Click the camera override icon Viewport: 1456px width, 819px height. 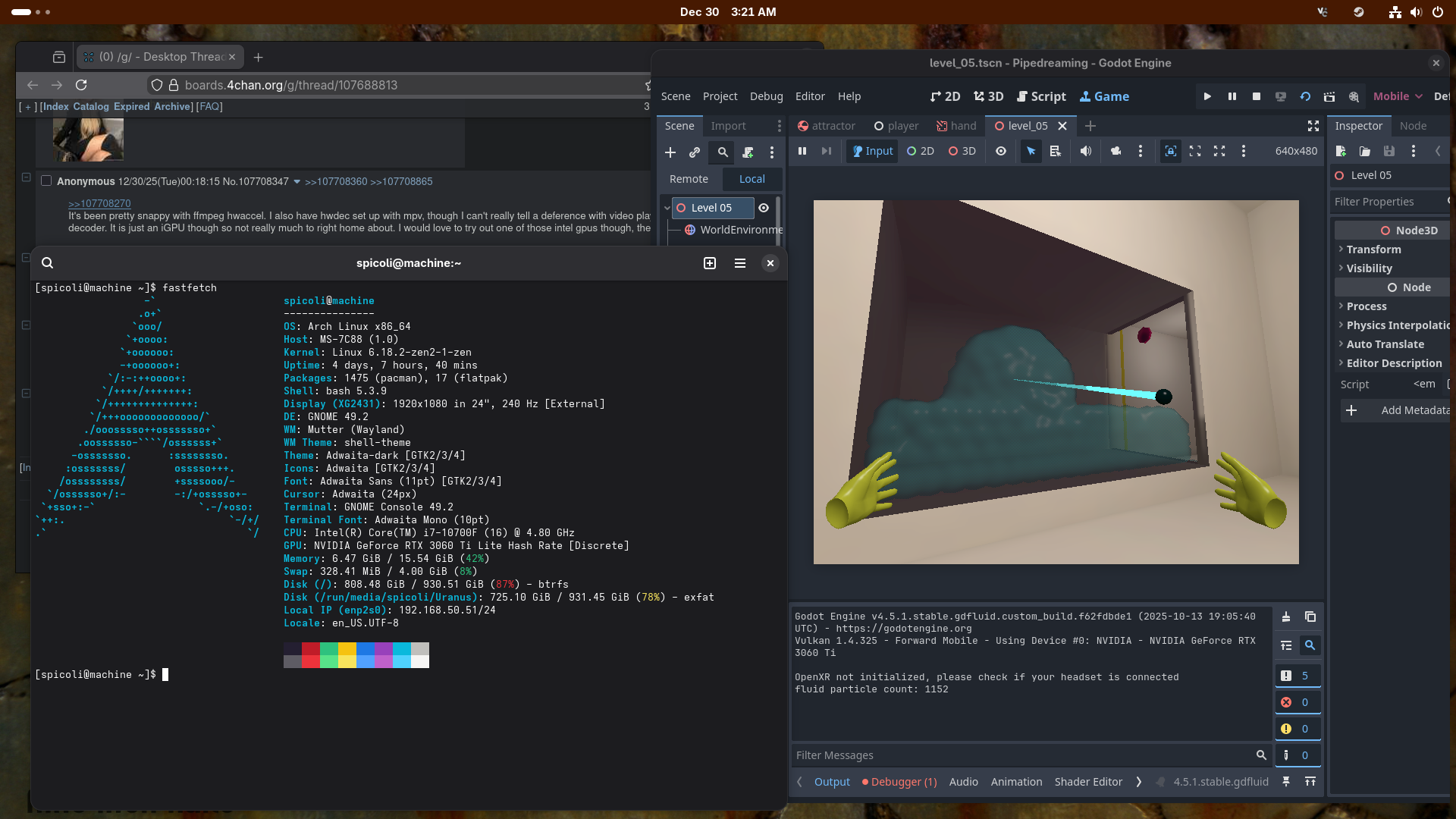[x=1116, y=151]
